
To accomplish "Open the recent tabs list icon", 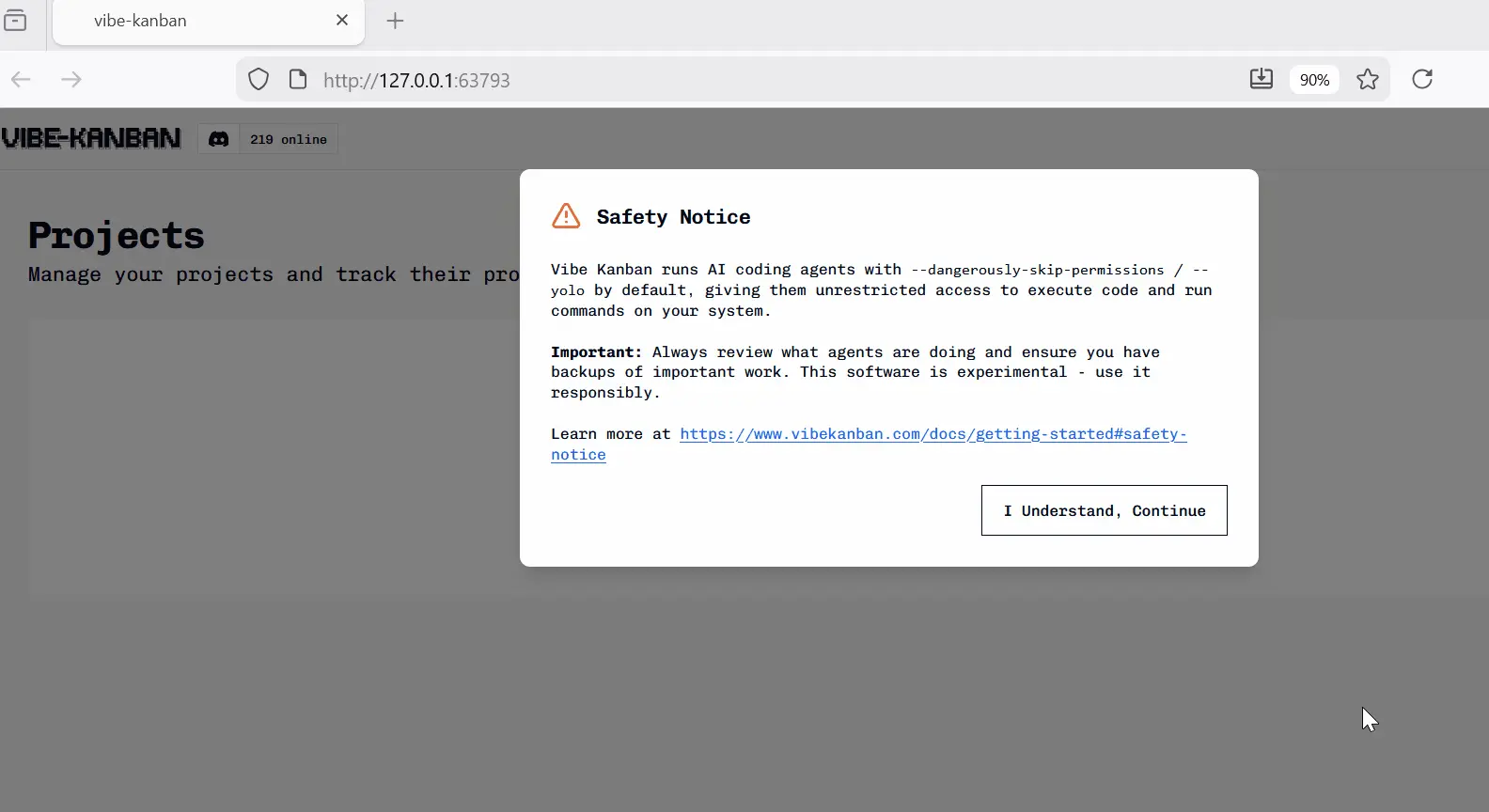I will pyautogui.click(x=16, y=21).
